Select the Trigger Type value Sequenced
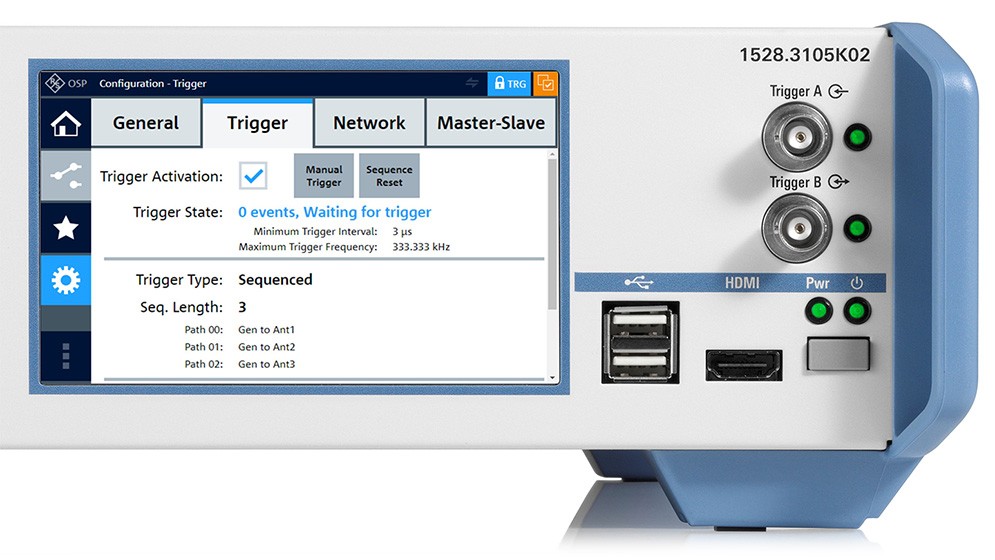This screenshot has height=560, width=995. 275,280
